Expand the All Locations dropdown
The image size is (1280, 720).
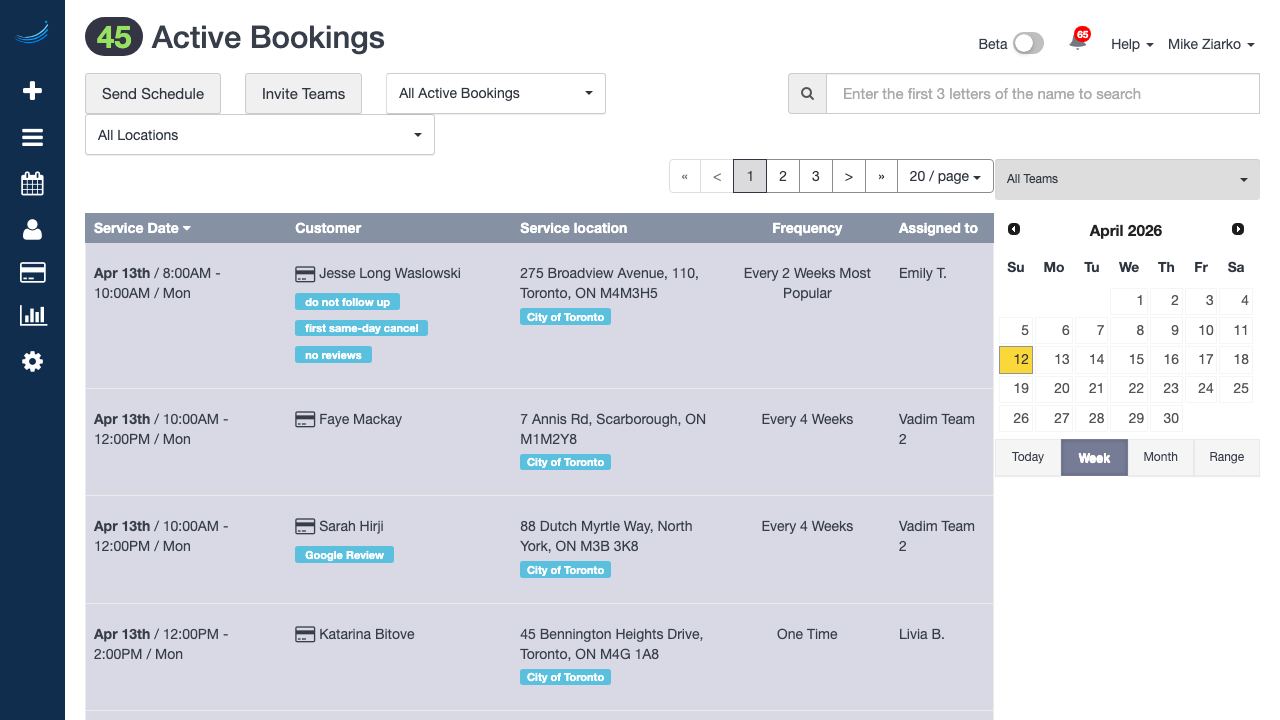(x=259, y=135)
